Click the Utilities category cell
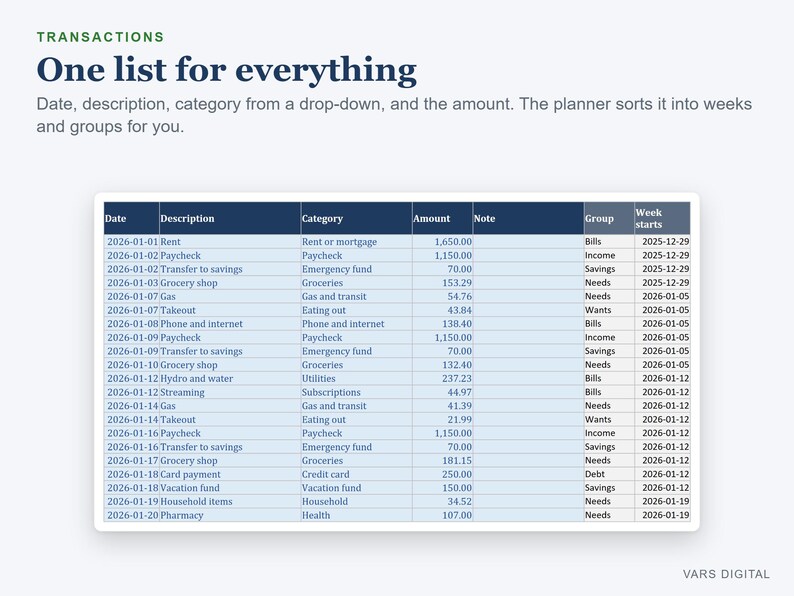Screen dimensions: 794x596 (x=356, y=378)
